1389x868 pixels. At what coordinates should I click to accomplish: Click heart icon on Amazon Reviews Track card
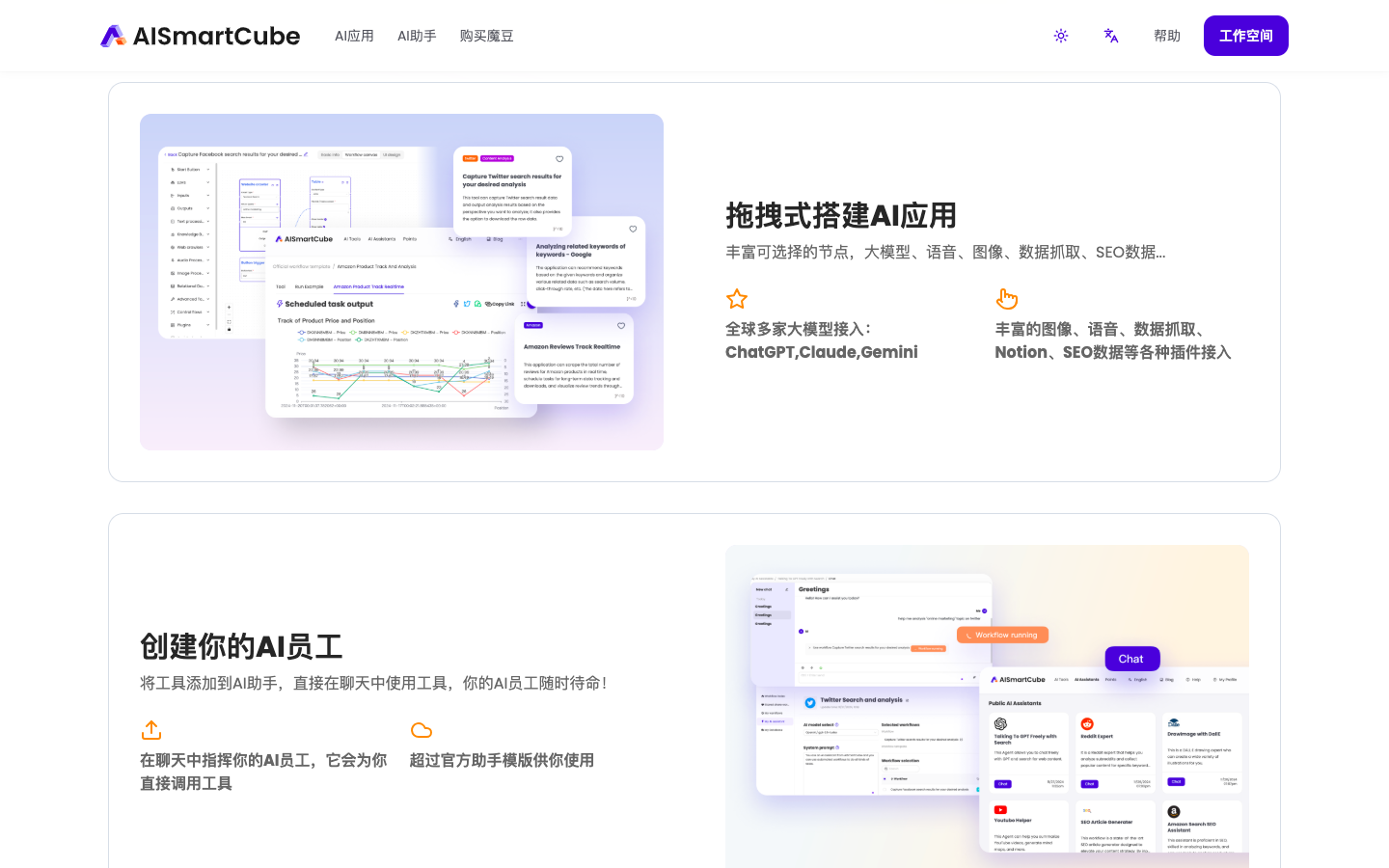click(621, 325)
